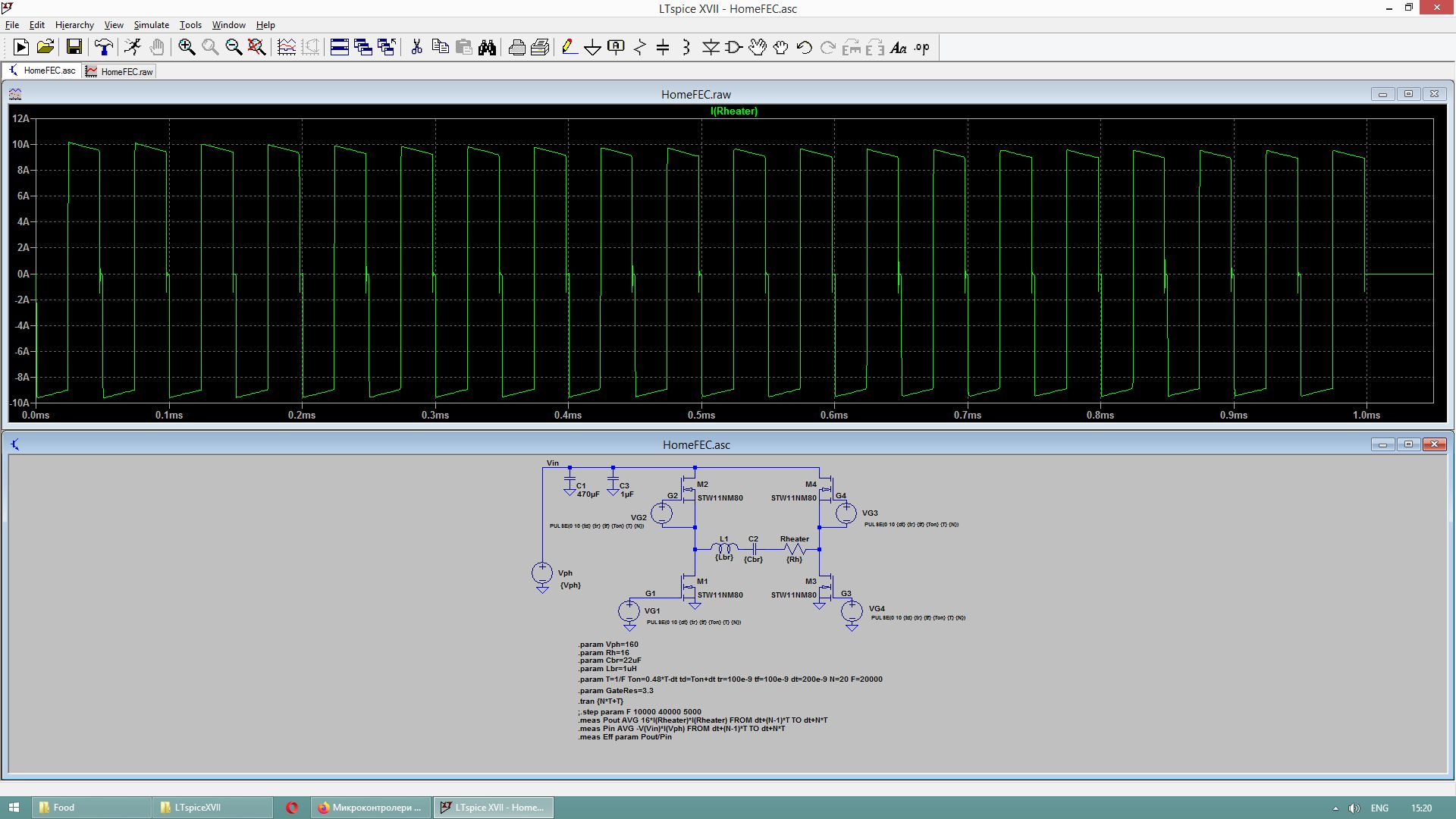Click the .param GateRes=3.3 directive

pos(616,691)
